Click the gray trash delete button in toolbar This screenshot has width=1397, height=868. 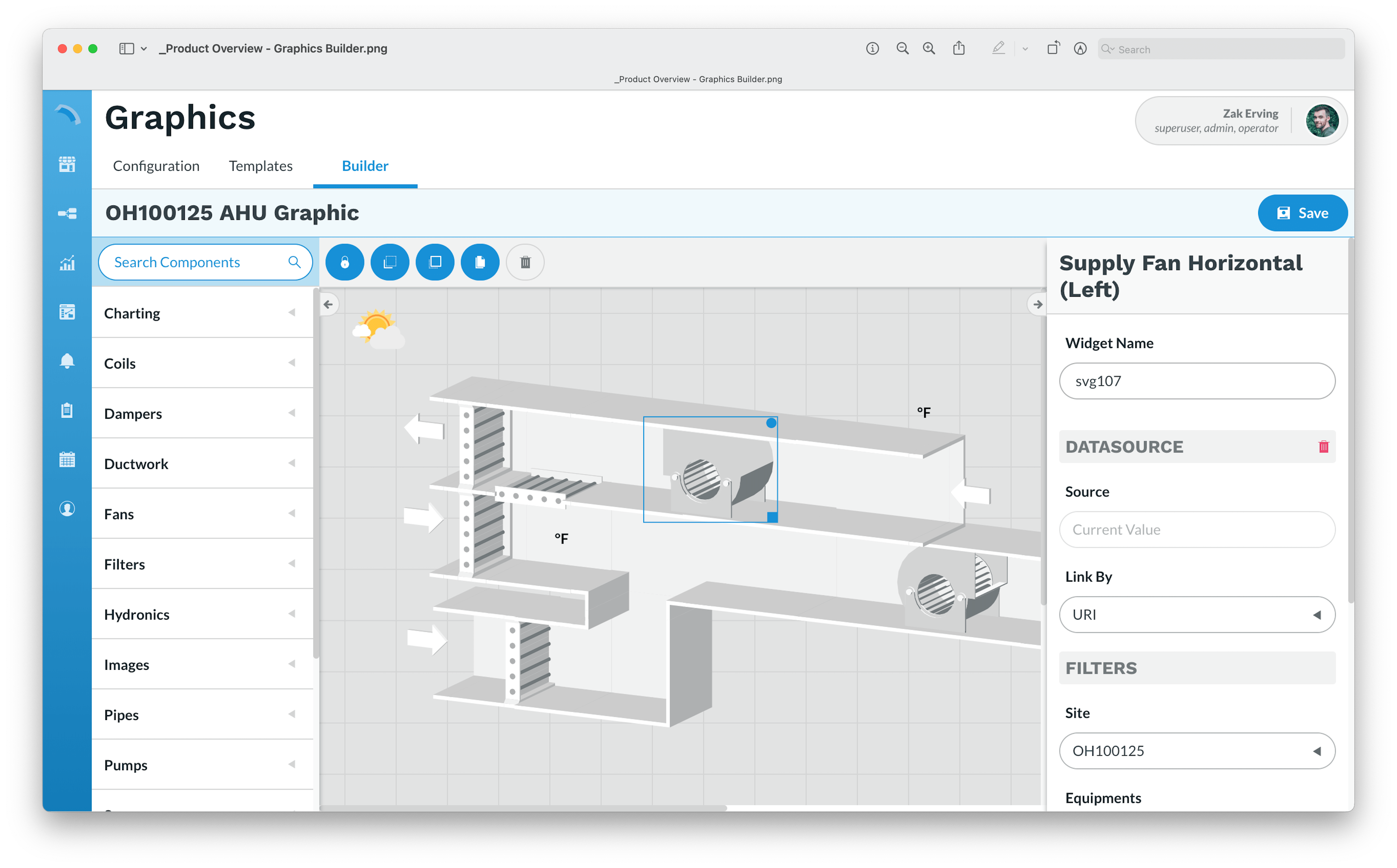point(525,262)
